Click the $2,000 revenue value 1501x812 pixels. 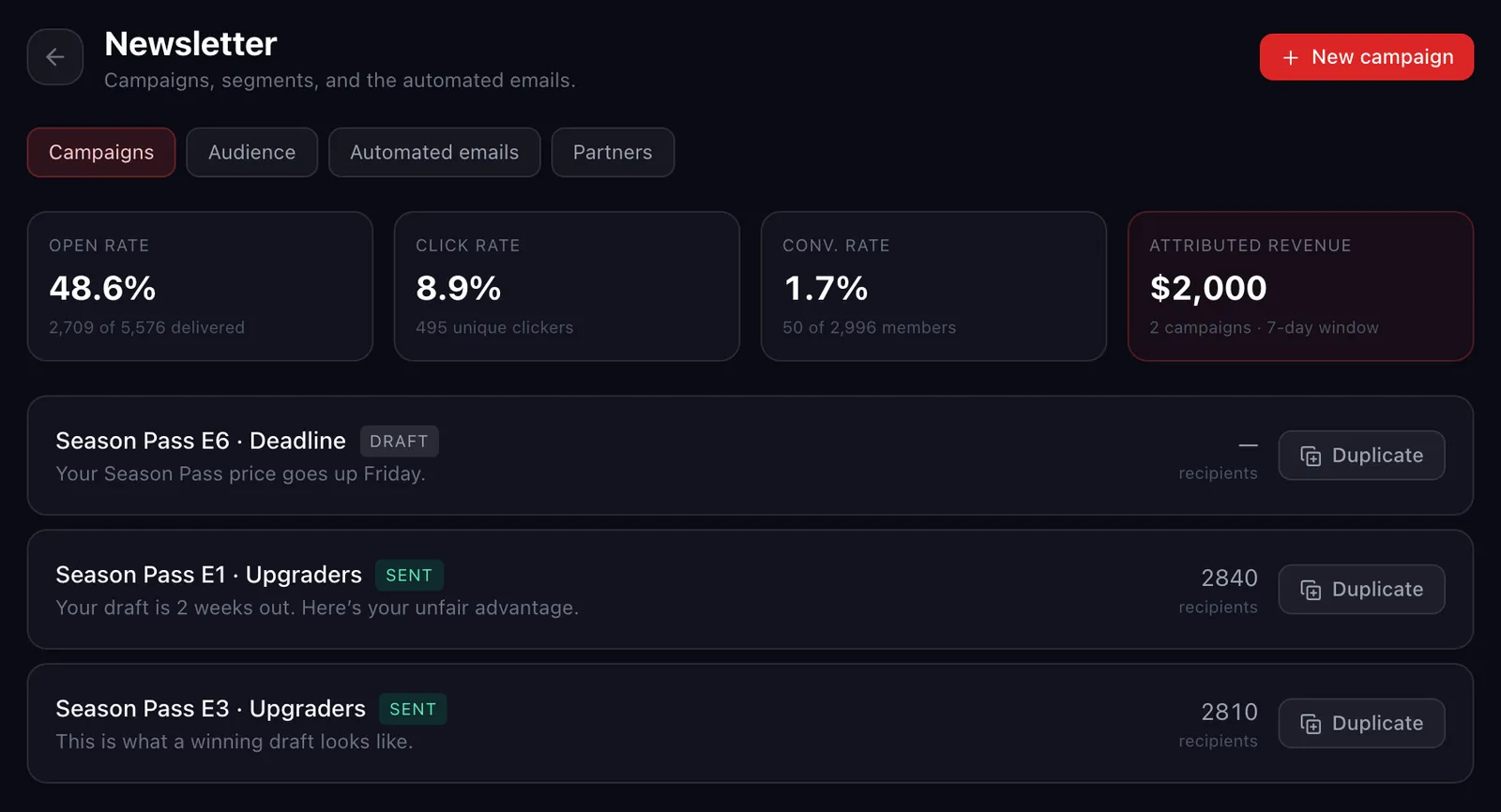pyautogui.click(x=1208, y=288)
